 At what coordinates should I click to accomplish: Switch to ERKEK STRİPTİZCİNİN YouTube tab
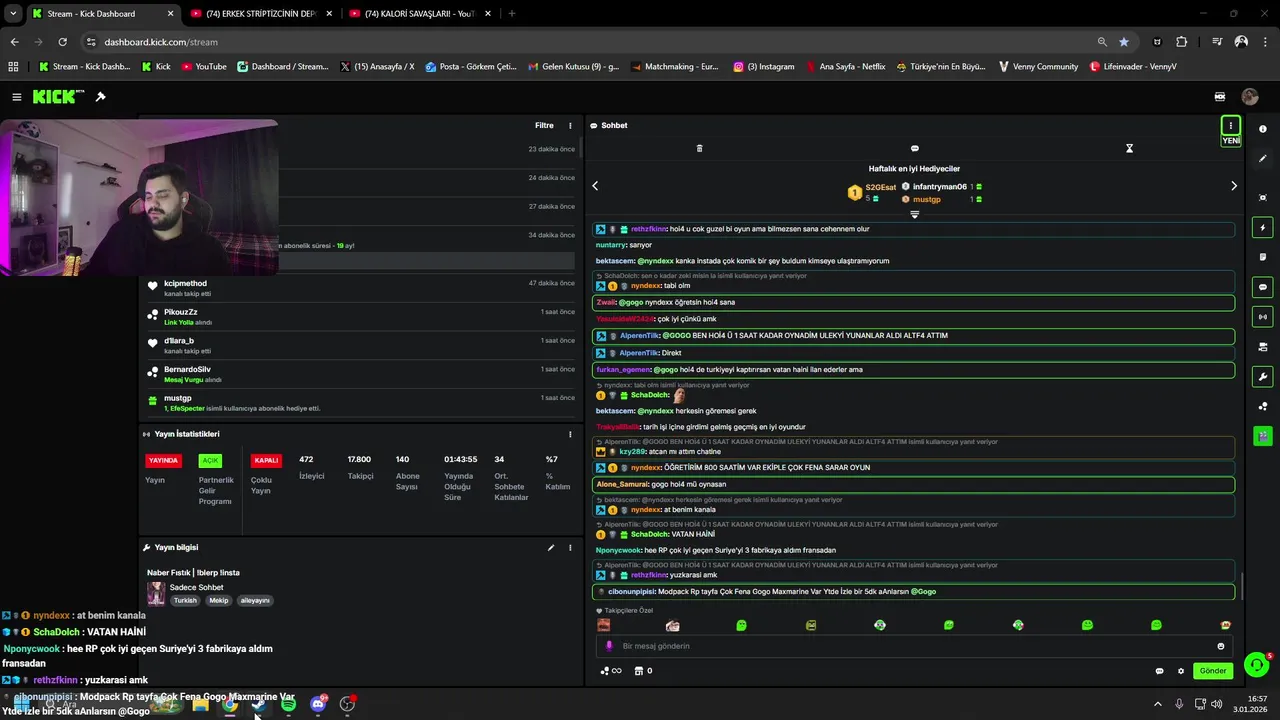point(261,14)
